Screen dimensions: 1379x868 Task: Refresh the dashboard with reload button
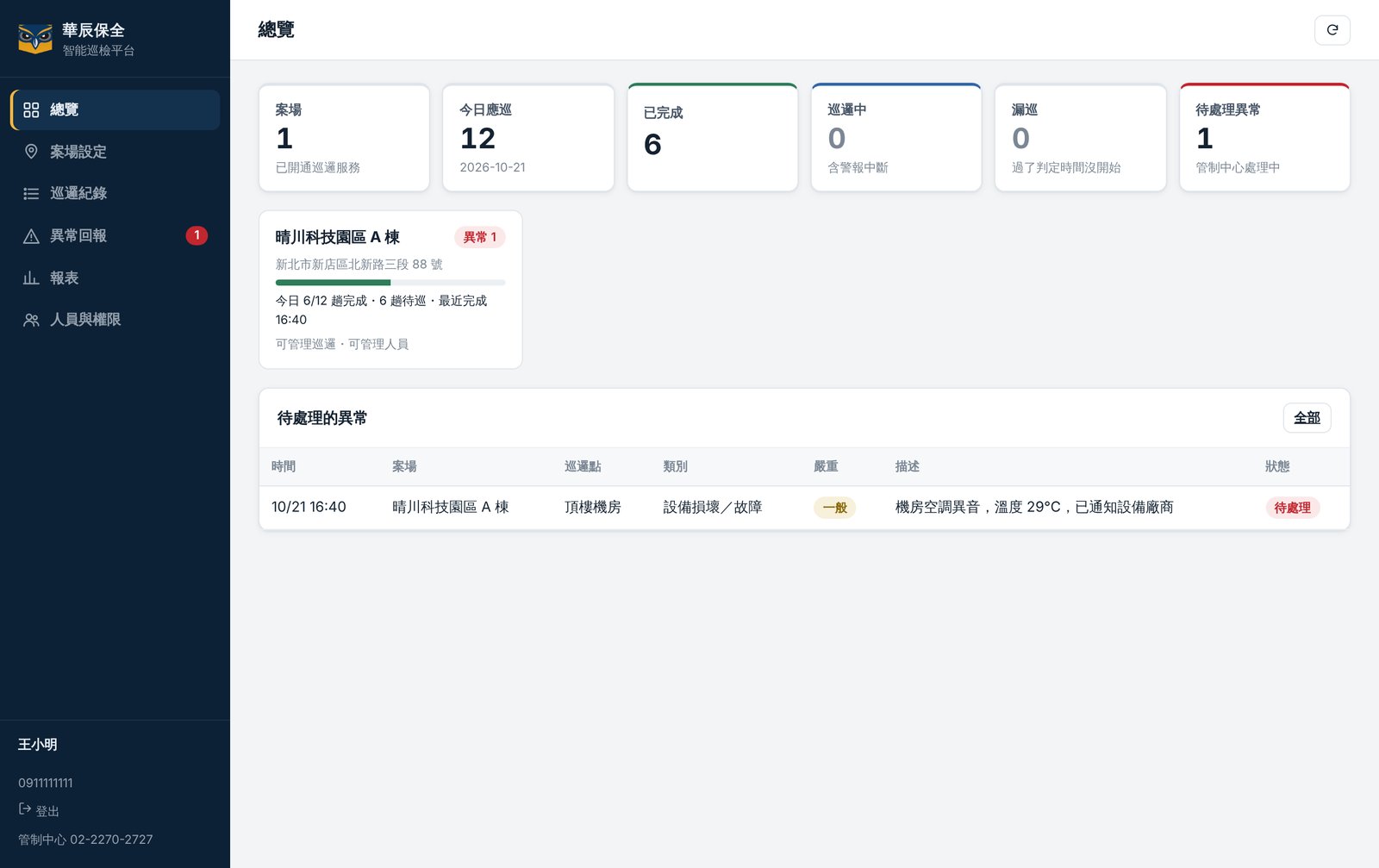(1332, 30)
